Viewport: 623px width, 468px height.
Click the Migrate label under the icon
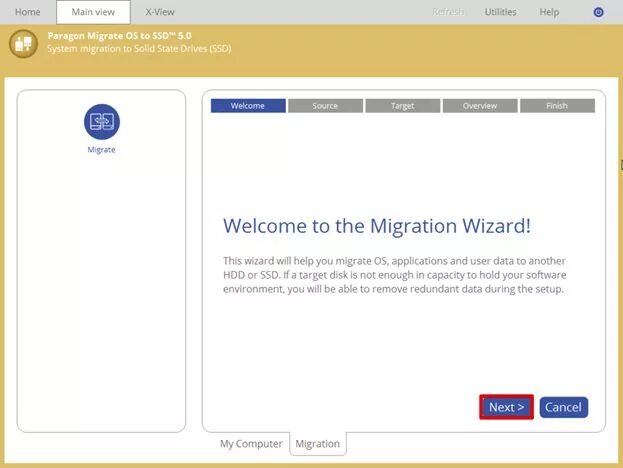pos(101,150)
